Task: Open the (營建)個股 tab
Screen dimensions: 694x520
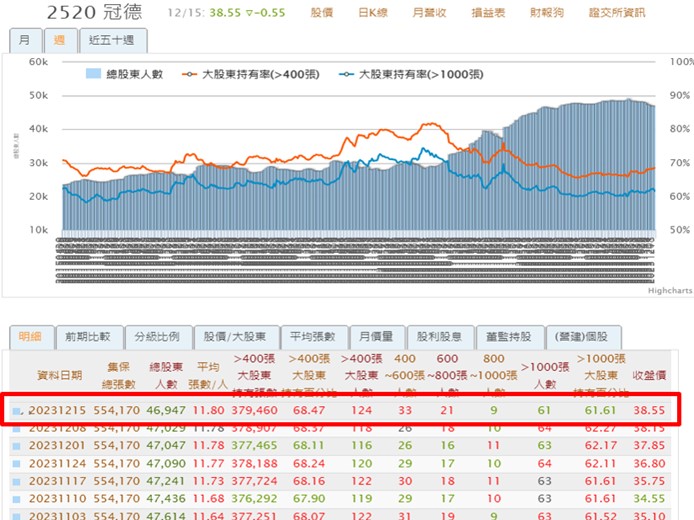Action: coord(582,337)
